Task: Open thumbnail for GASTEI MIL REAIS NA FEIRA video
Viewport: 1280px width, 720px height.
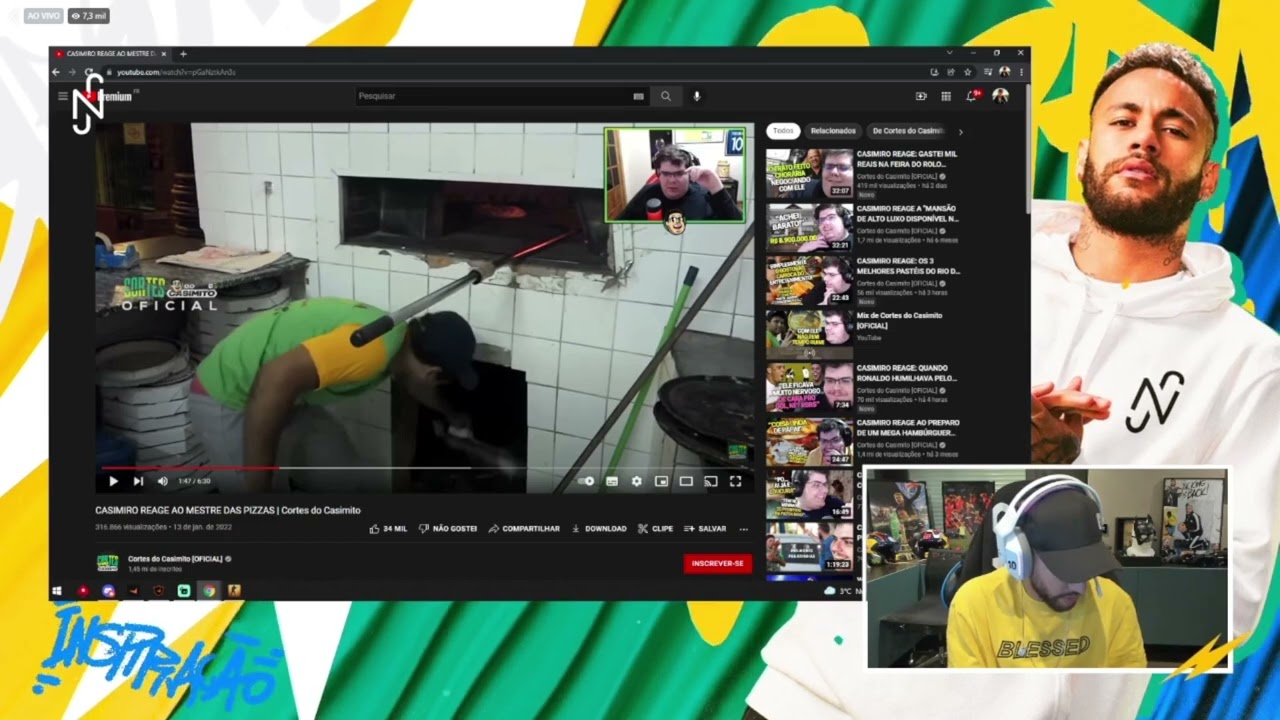Action: point(809,173)
